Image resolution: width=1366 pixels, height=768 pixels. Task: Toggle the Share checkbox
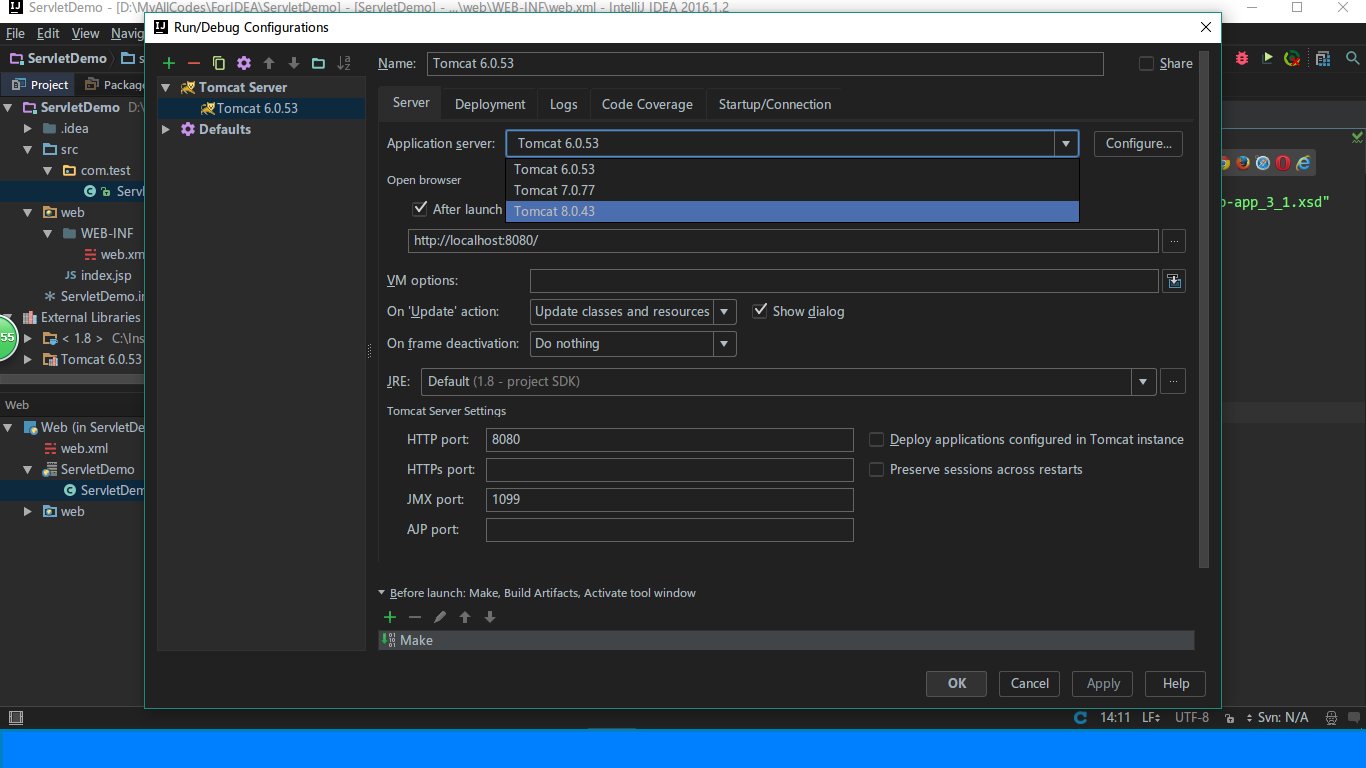click(x=1146, y=63)
